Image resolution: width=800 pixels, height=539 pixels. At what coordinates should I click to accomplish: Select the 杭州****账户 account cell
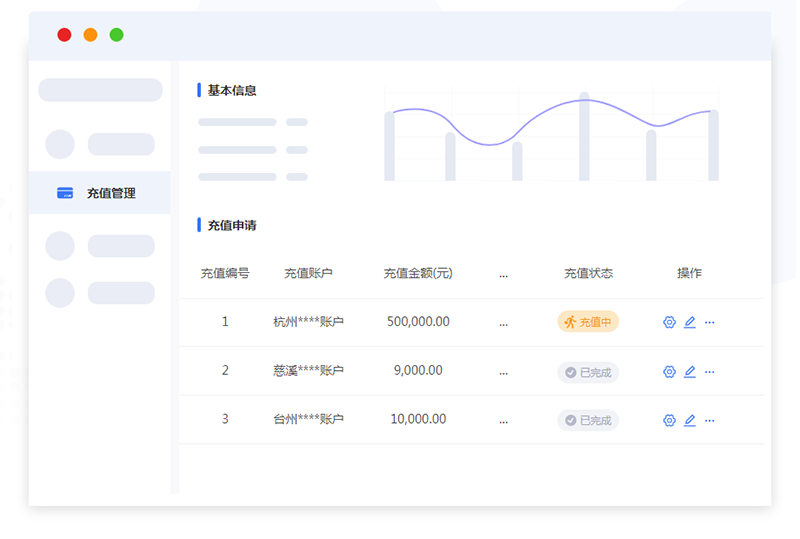point(308,322)
